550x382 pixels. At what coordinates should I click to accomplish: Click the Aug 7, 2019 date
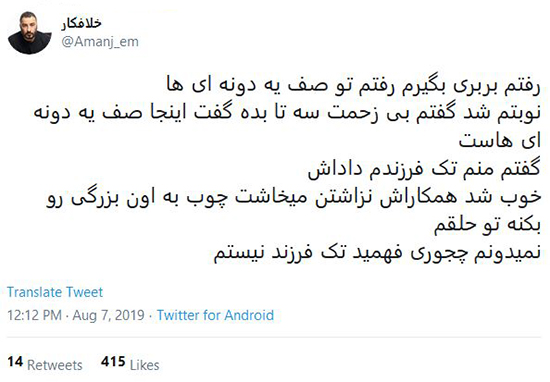point(108,315)
